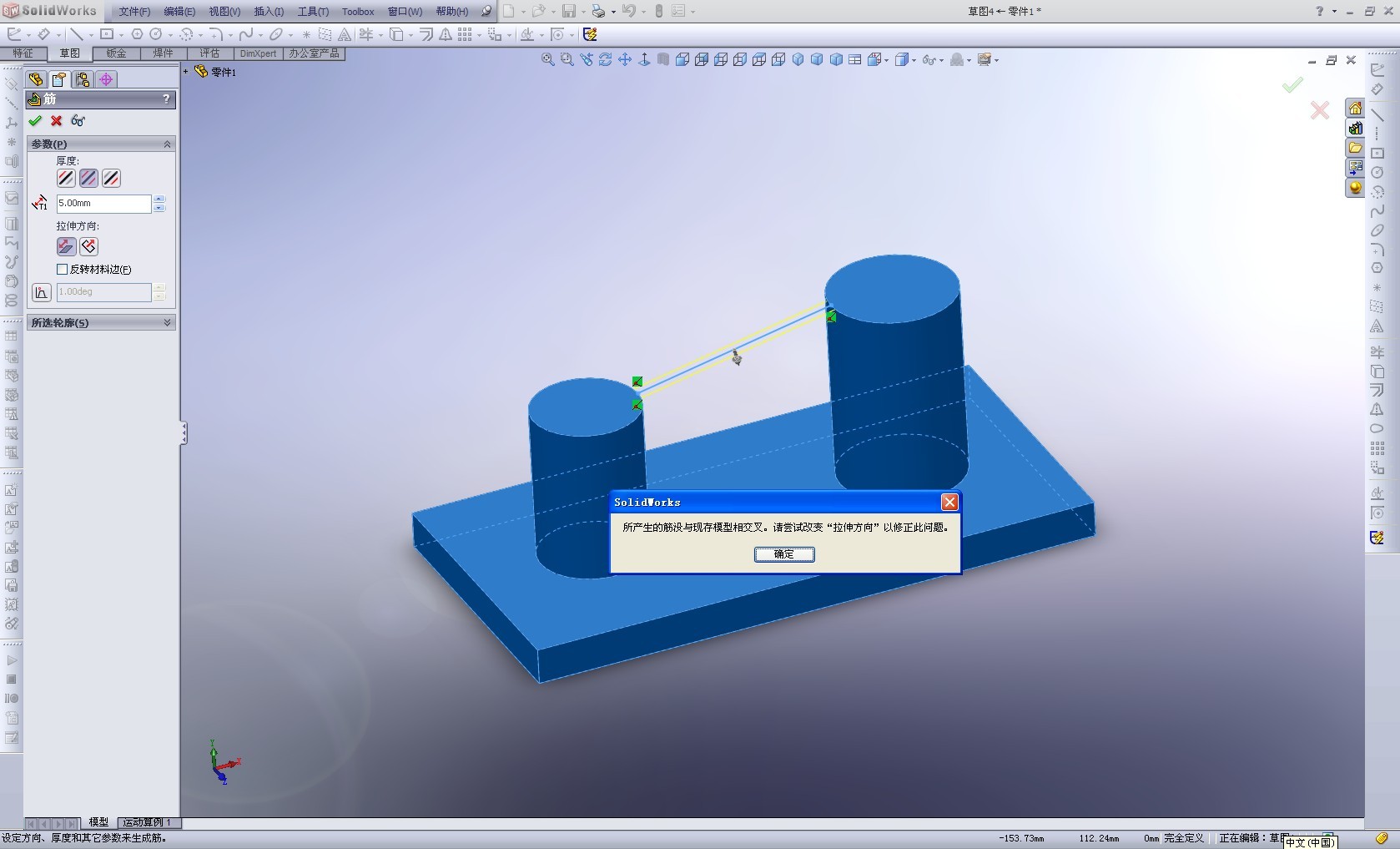This screenshot has width=1400, height=849.
Task: Open the 工具(T) menu
Action: (313, 12)
